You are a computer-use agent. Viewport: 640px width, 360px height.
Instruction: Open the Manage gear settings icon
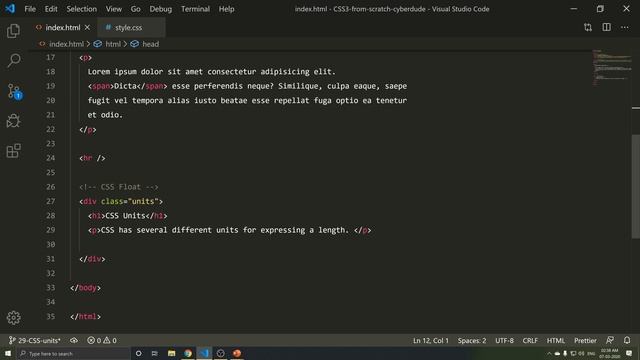point(13,318)
